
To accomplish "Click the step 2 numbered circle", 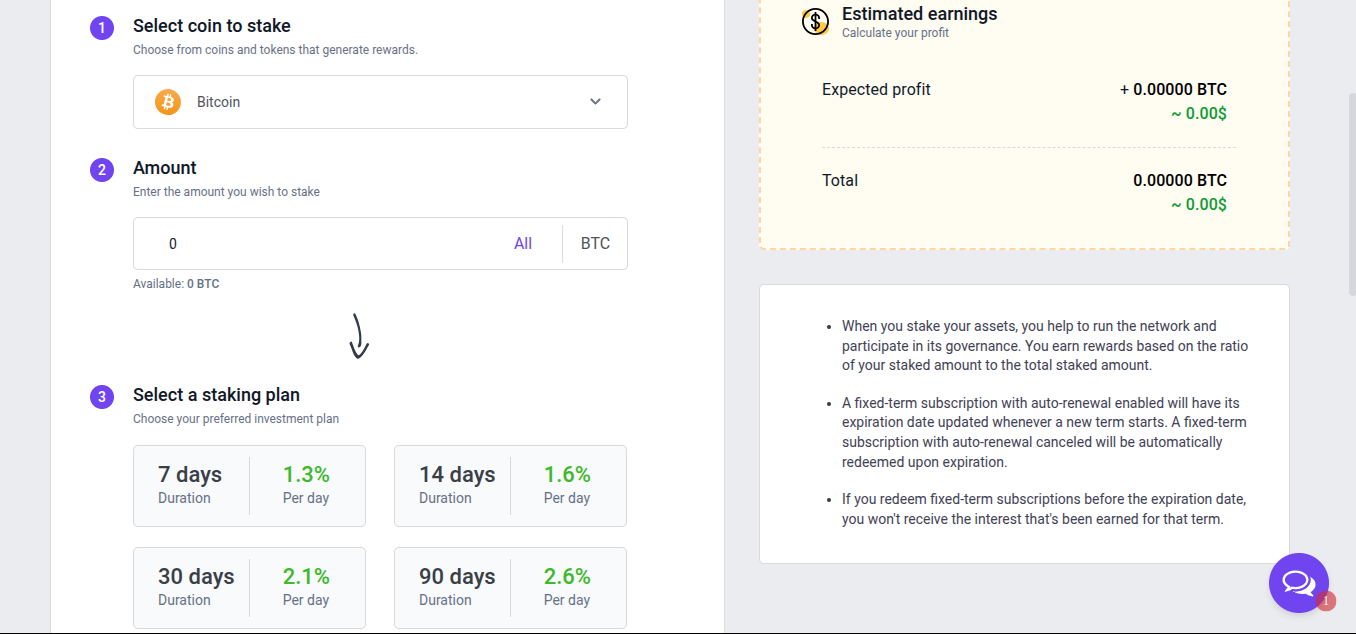I will tap(102, 169).
